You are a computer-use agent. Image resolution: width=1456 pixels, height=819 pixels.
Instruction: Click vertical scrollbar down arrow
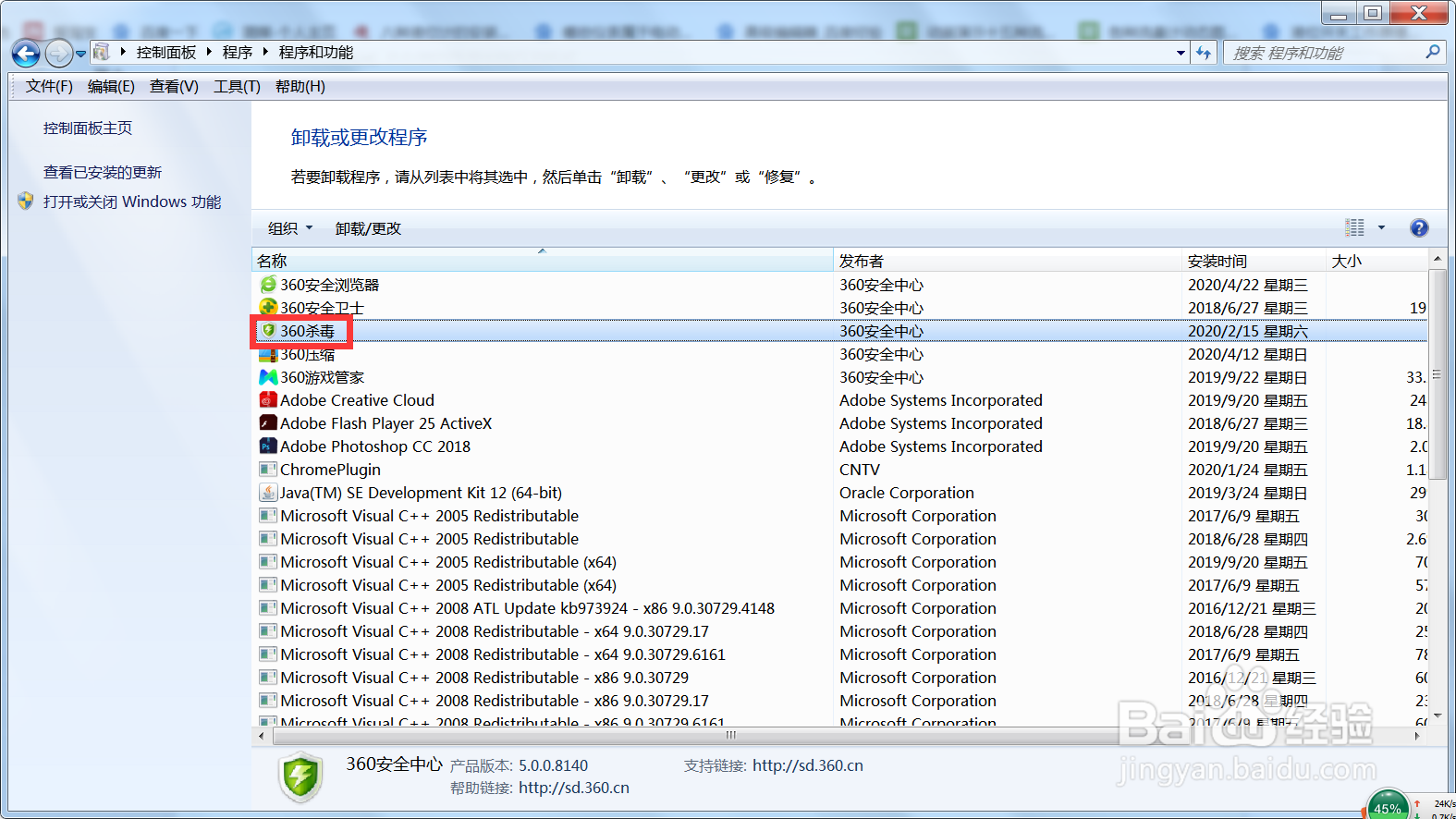(x=1437, y=716)
